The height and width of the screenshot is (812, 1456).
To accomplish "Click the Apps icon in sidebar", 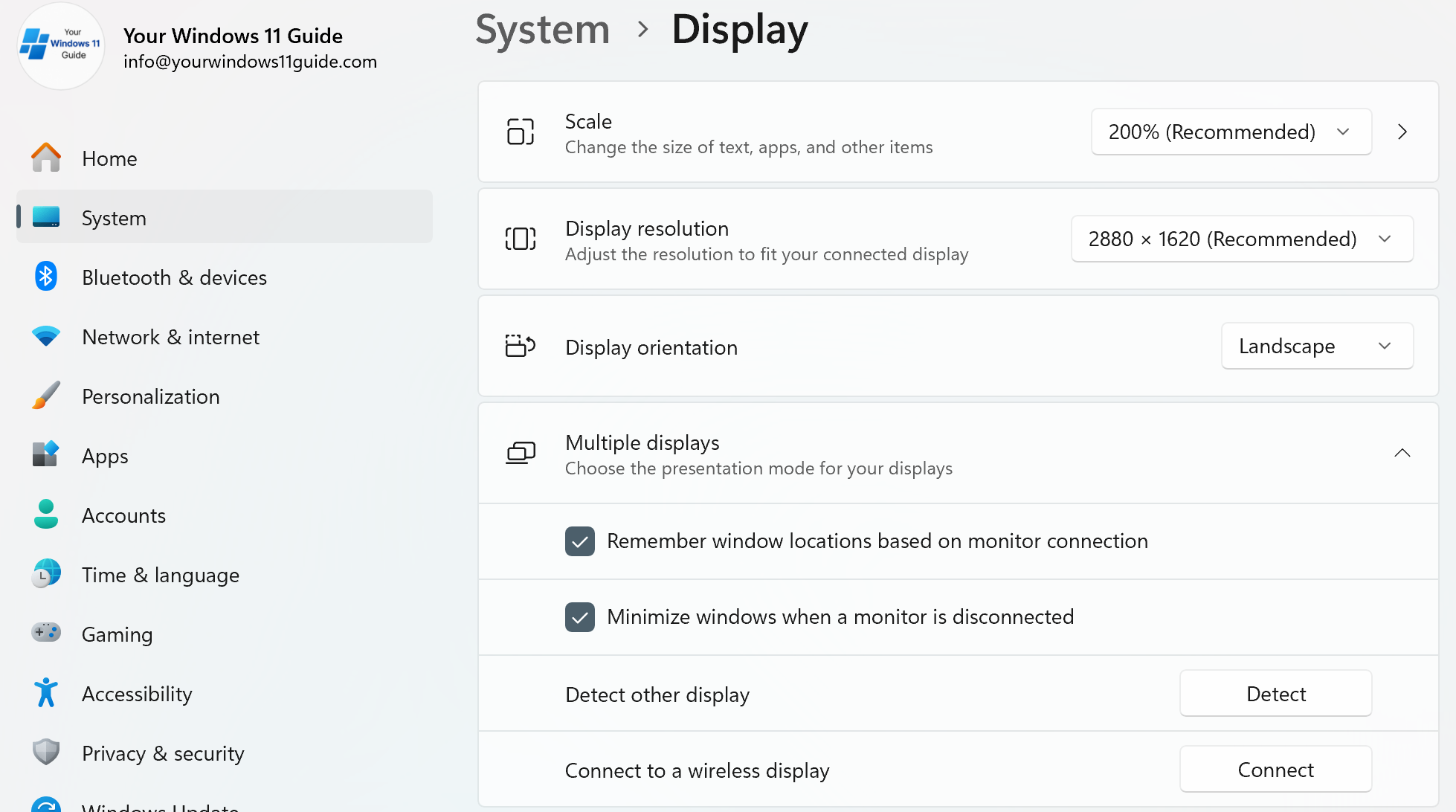I will [46, 454].
